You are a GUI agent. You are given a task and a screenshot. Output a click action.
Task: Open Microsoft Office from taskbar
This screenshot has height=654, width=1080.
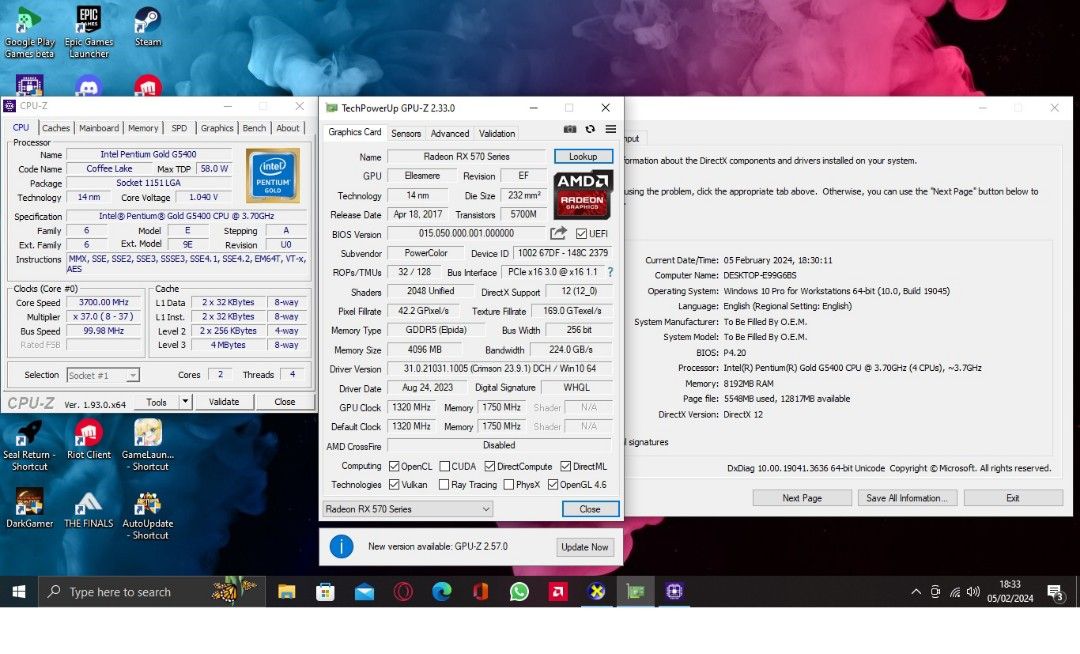(x=480, y=591)
